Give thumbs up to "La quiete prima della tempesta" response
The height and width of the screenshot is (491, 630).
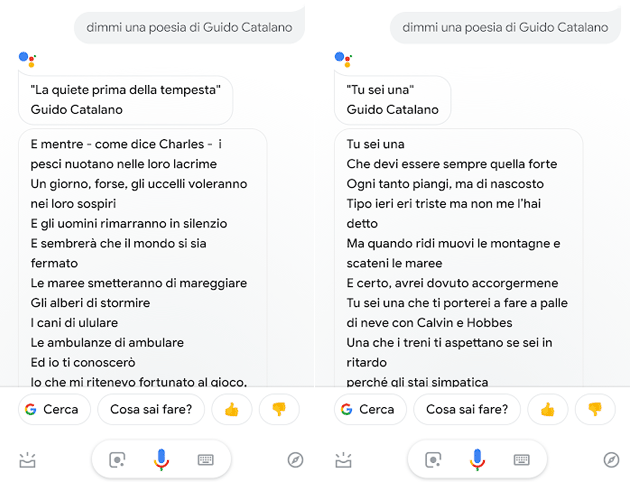pos(231,409)
